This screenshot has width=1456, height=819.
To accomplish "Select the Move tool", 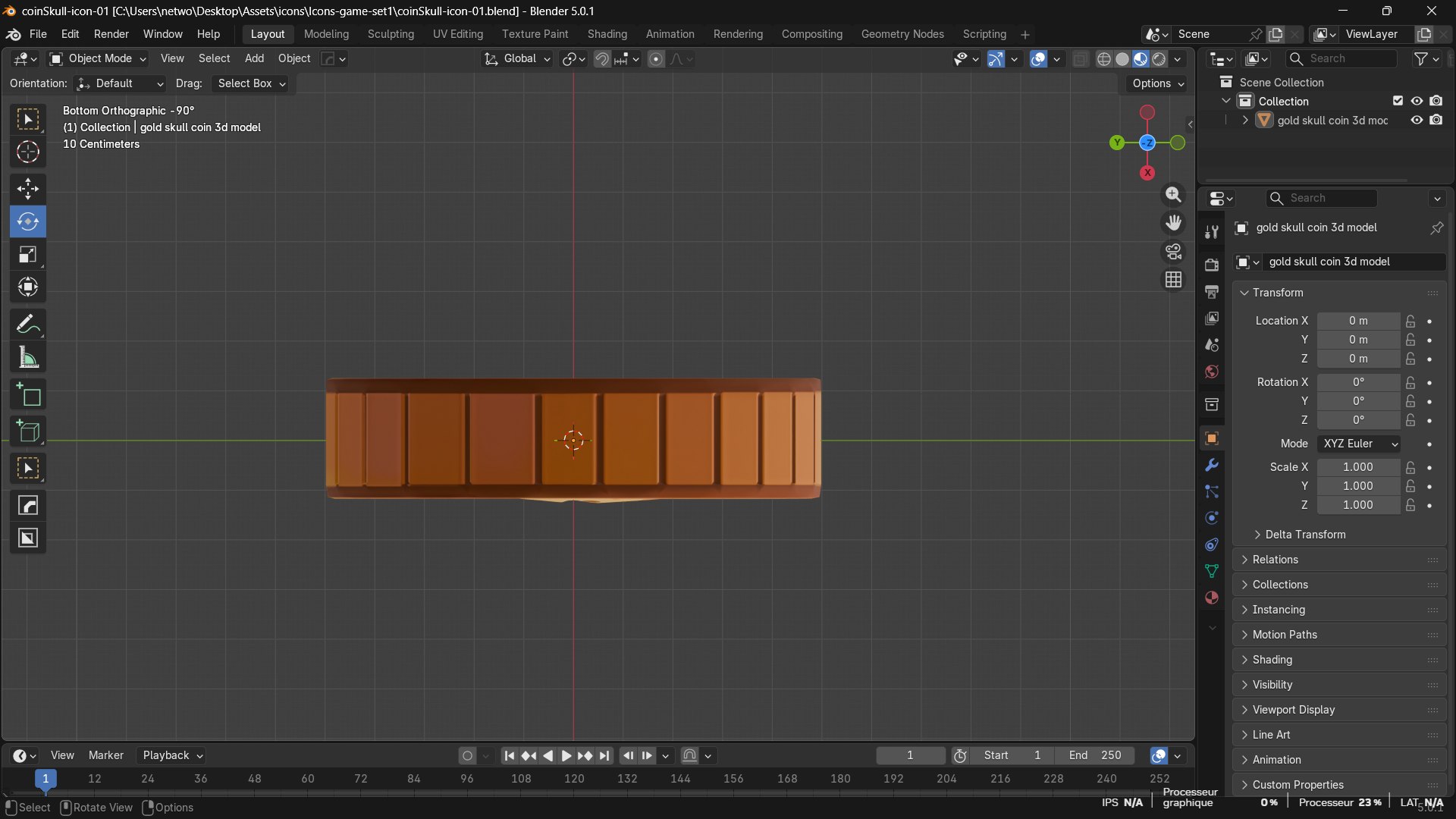I will [28, 189].
